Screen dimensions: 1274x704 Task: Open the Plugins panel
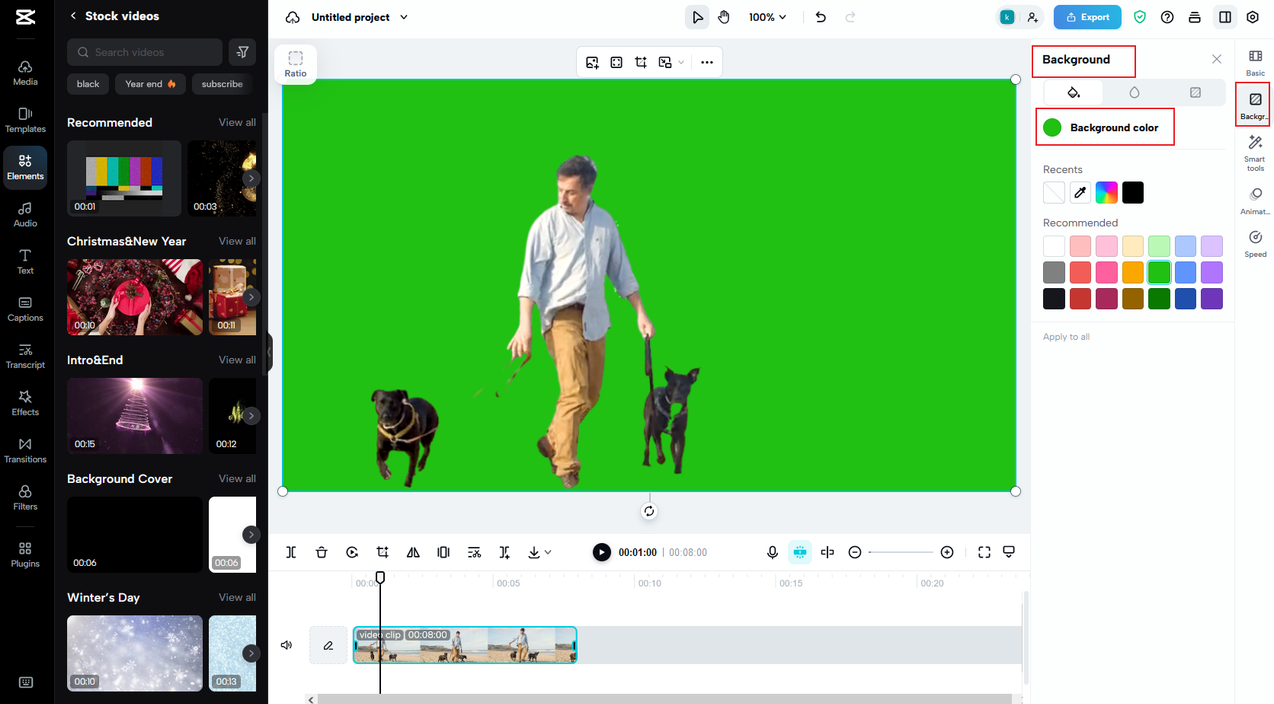tap(25, 554)
